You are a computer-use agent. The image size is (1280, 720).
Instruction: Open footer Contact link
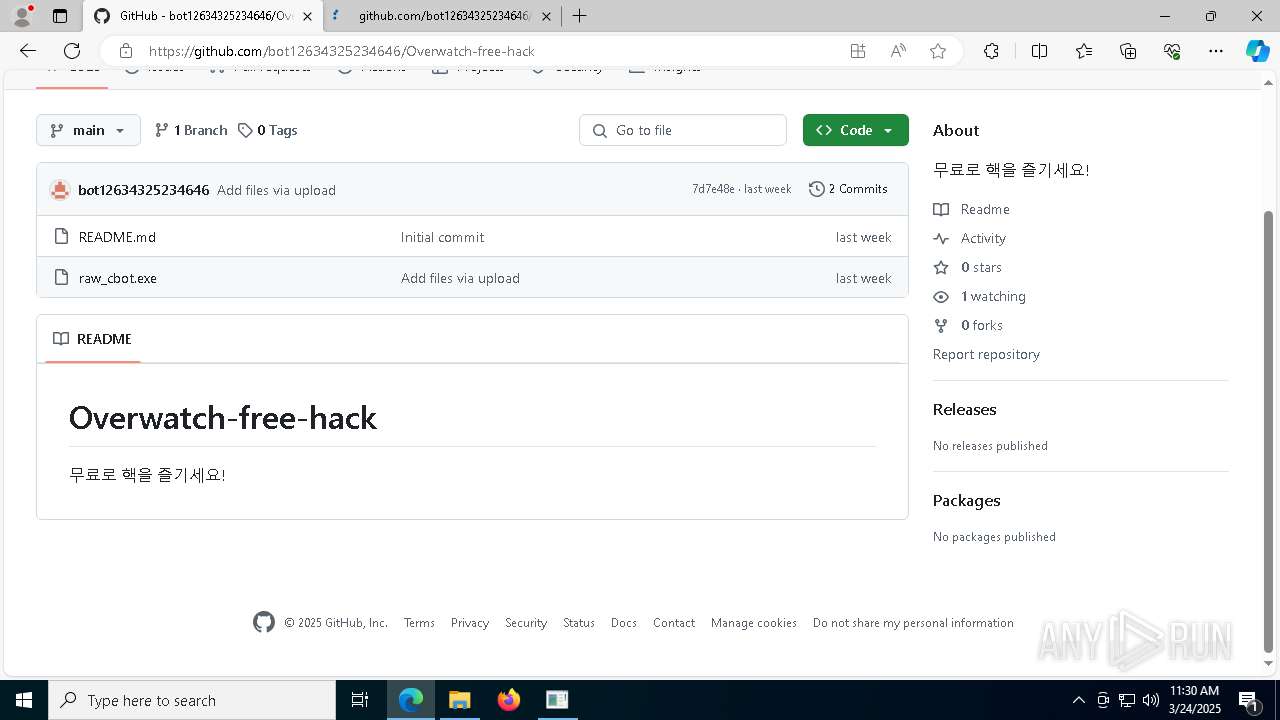674,623
